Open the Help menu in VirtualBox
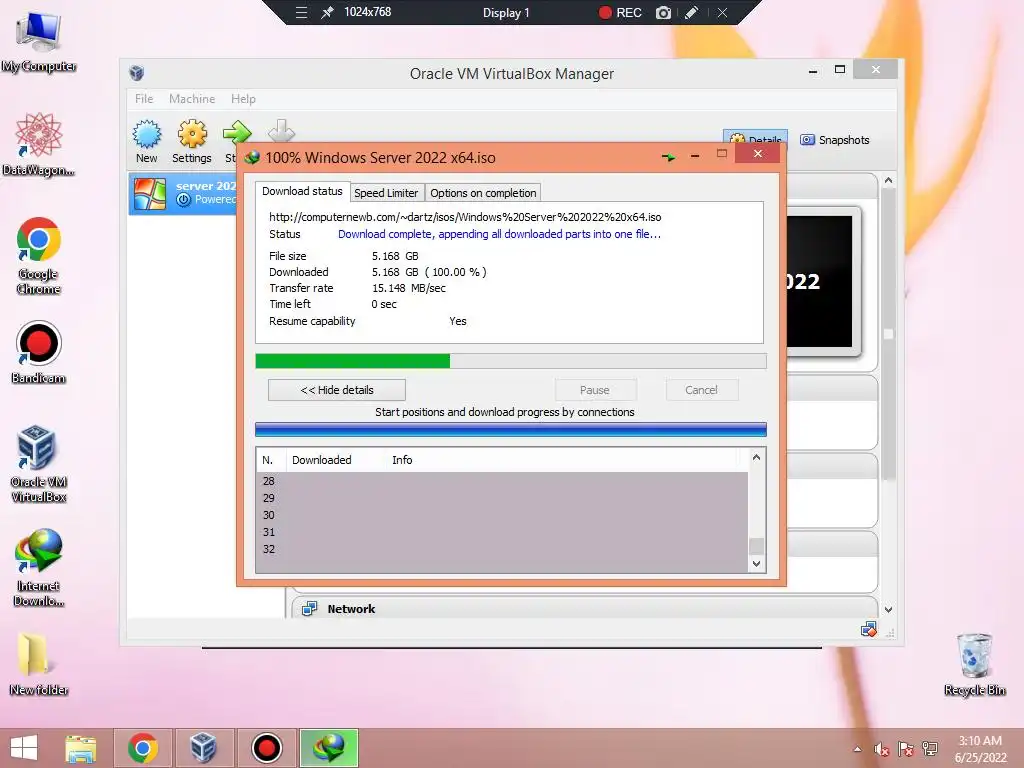Screen dimensions: 1024x768 click(243, 99)
